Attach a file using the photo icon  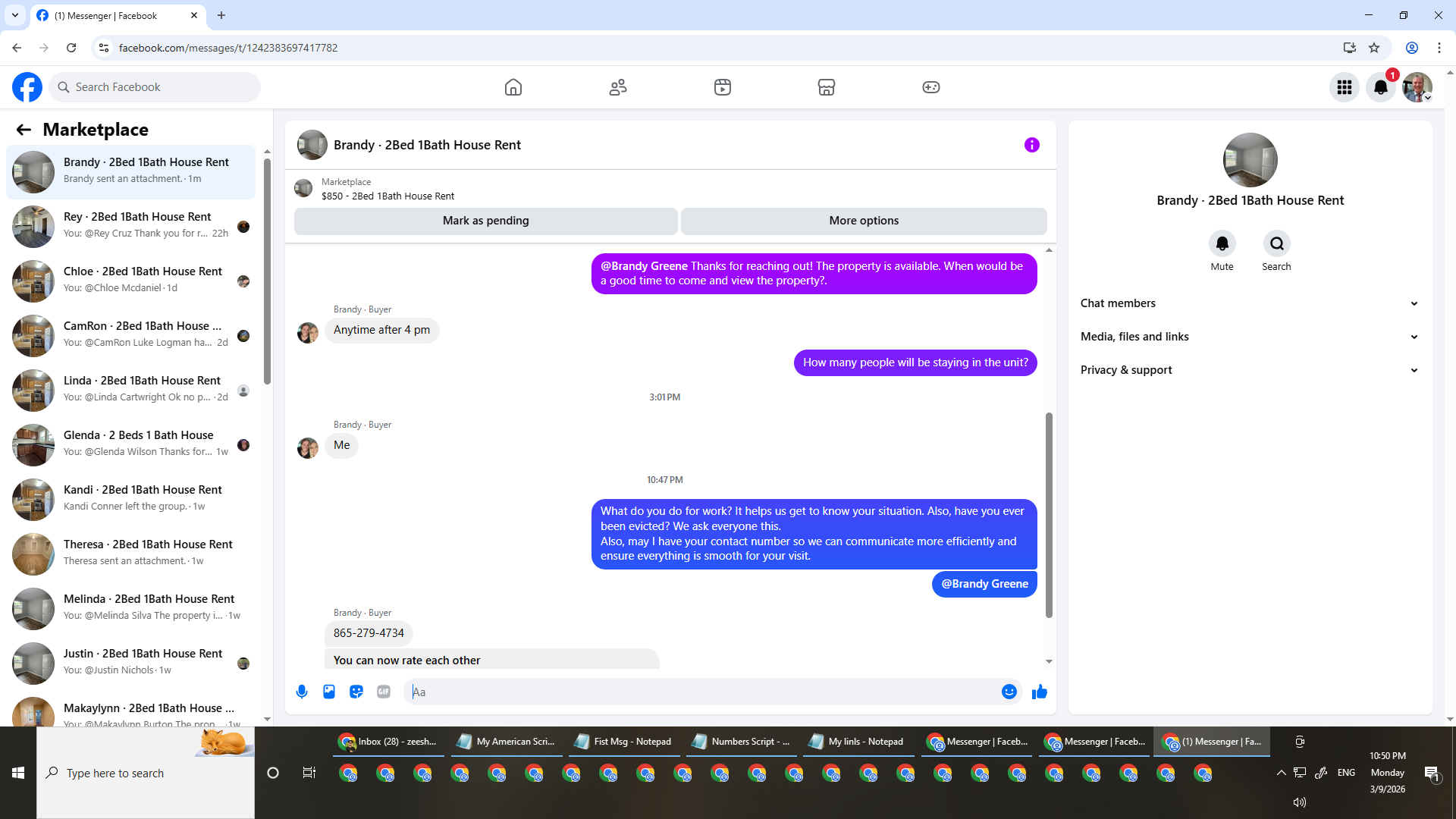point(329,692)
